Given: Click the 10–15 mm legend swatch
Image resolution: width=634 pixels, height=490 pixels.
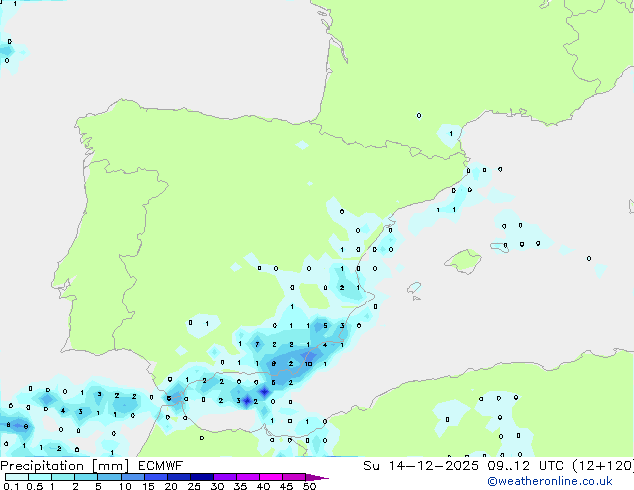Looking at the screenshot, I should pyautogui.click(x=132, y=477).
